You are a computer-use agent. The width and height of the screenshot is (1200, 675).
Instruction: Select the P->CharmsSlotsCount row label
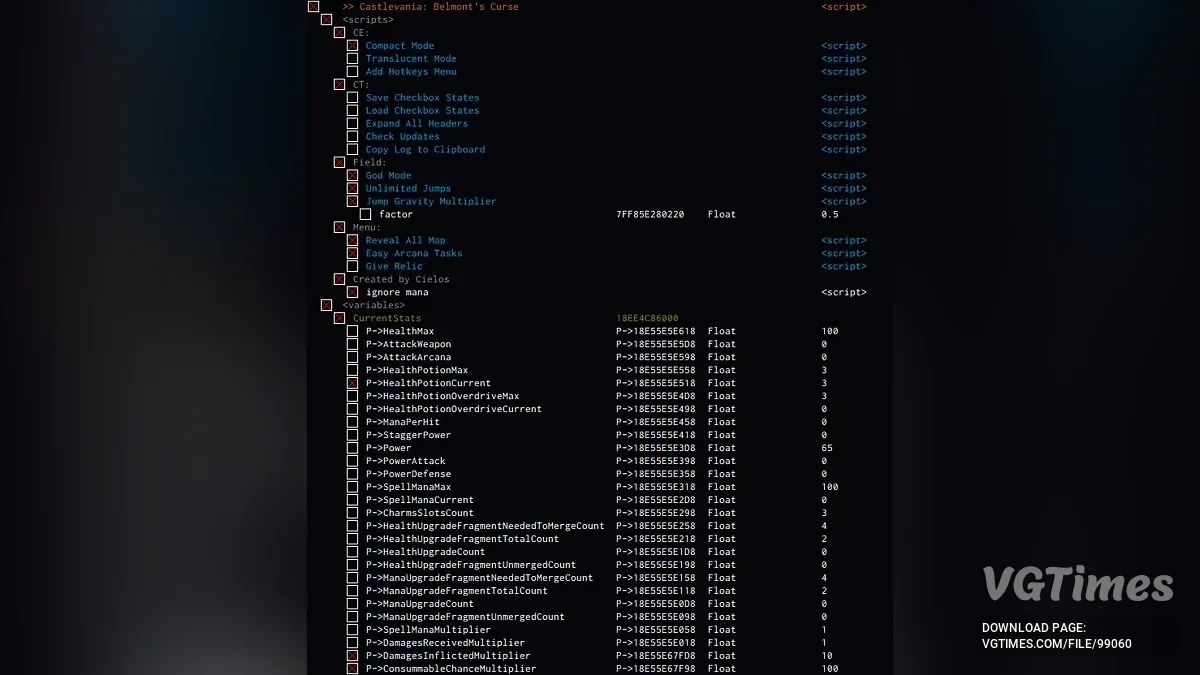[x=420, y=514]
